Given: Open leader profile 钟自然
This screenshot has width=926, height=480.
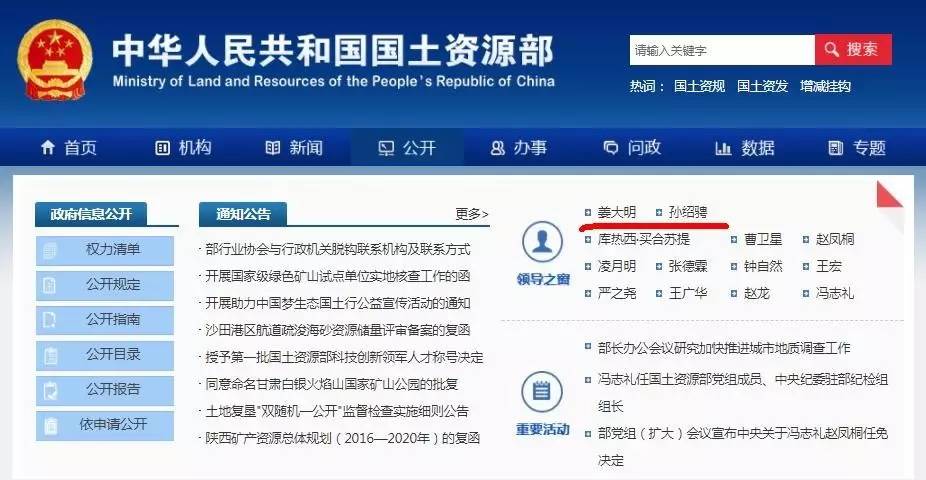Looking at the screenshot, I should pyautogui.click(x=763, y=266).
